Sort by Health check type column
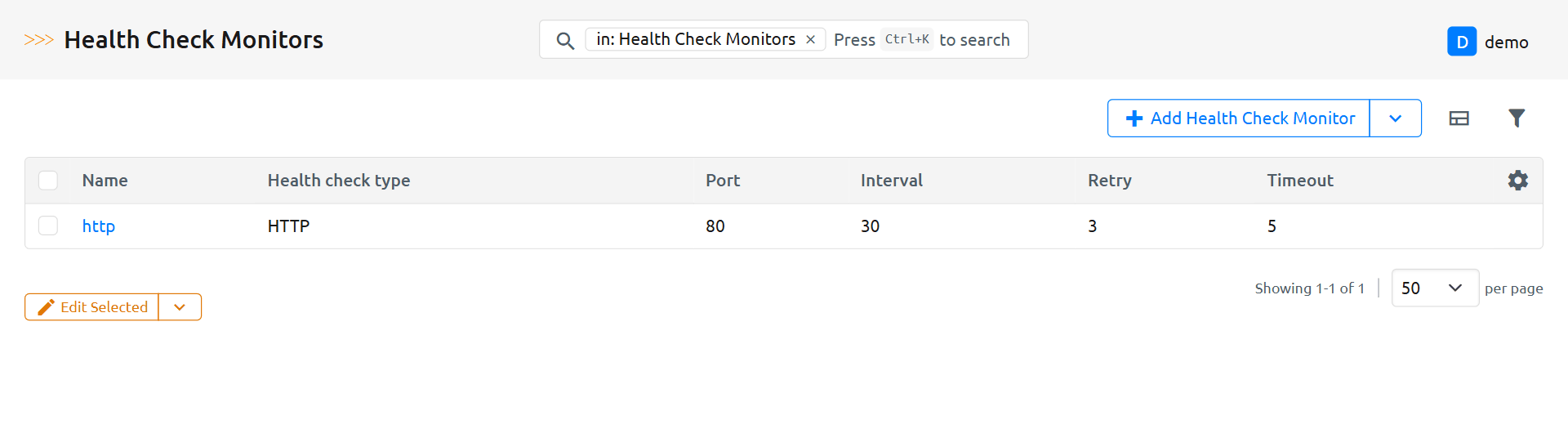 338,181
